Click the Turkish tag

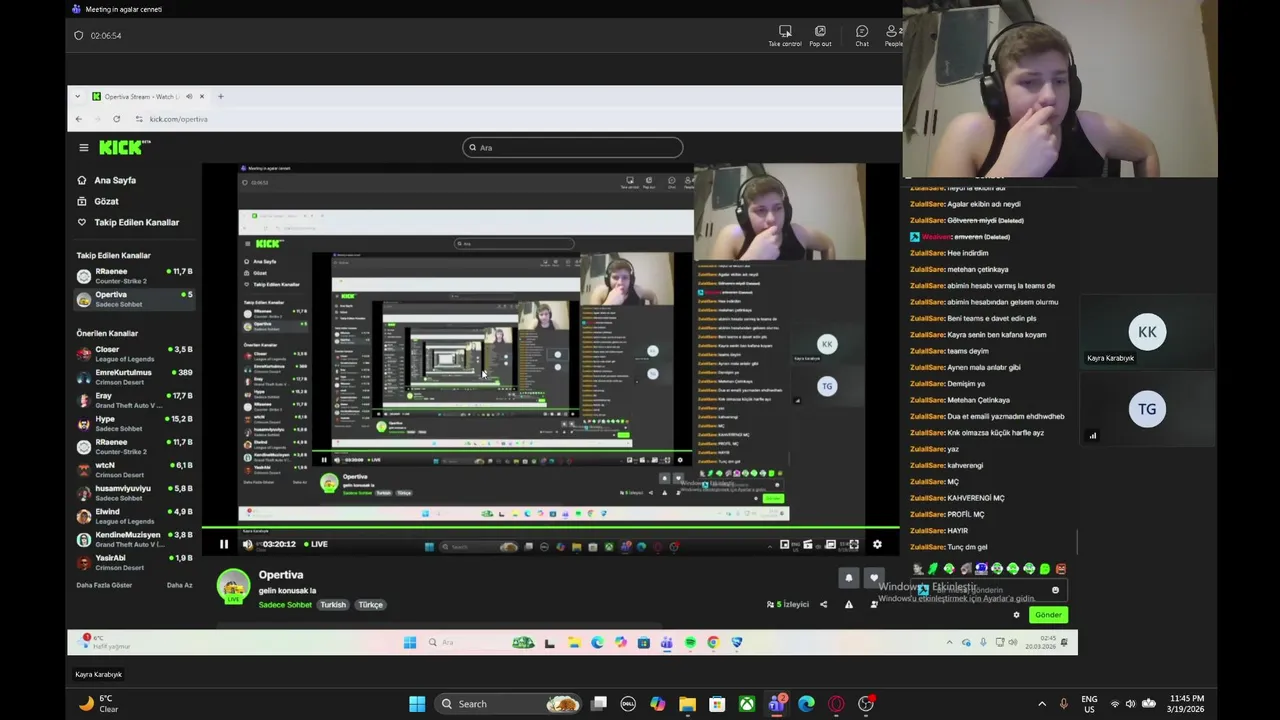(333, 605)
